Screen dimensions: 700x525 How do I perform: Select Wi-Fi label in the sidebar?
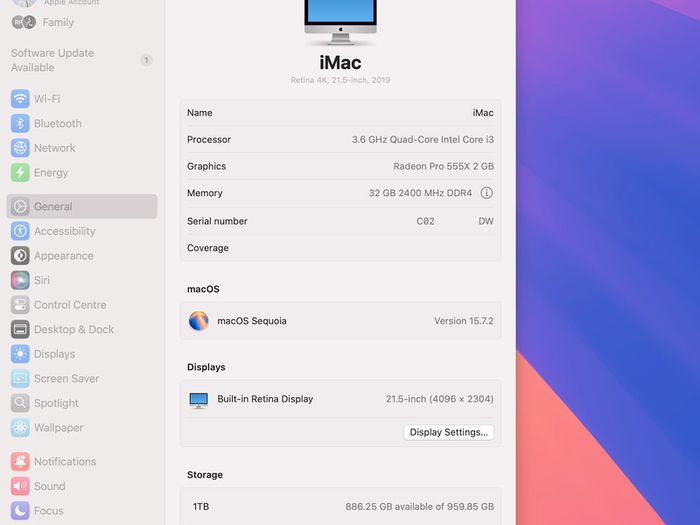(47, 99)
